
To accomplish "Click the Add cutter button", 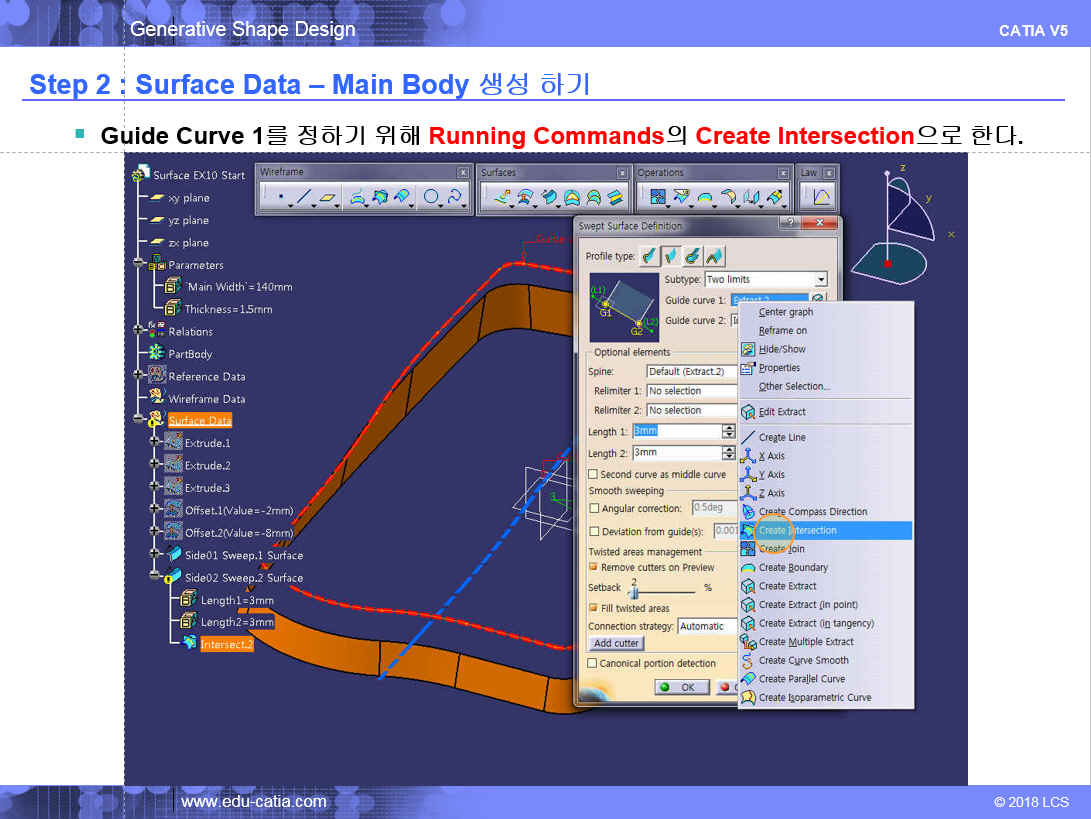I will pyautogui.click(x=616, y=643).
